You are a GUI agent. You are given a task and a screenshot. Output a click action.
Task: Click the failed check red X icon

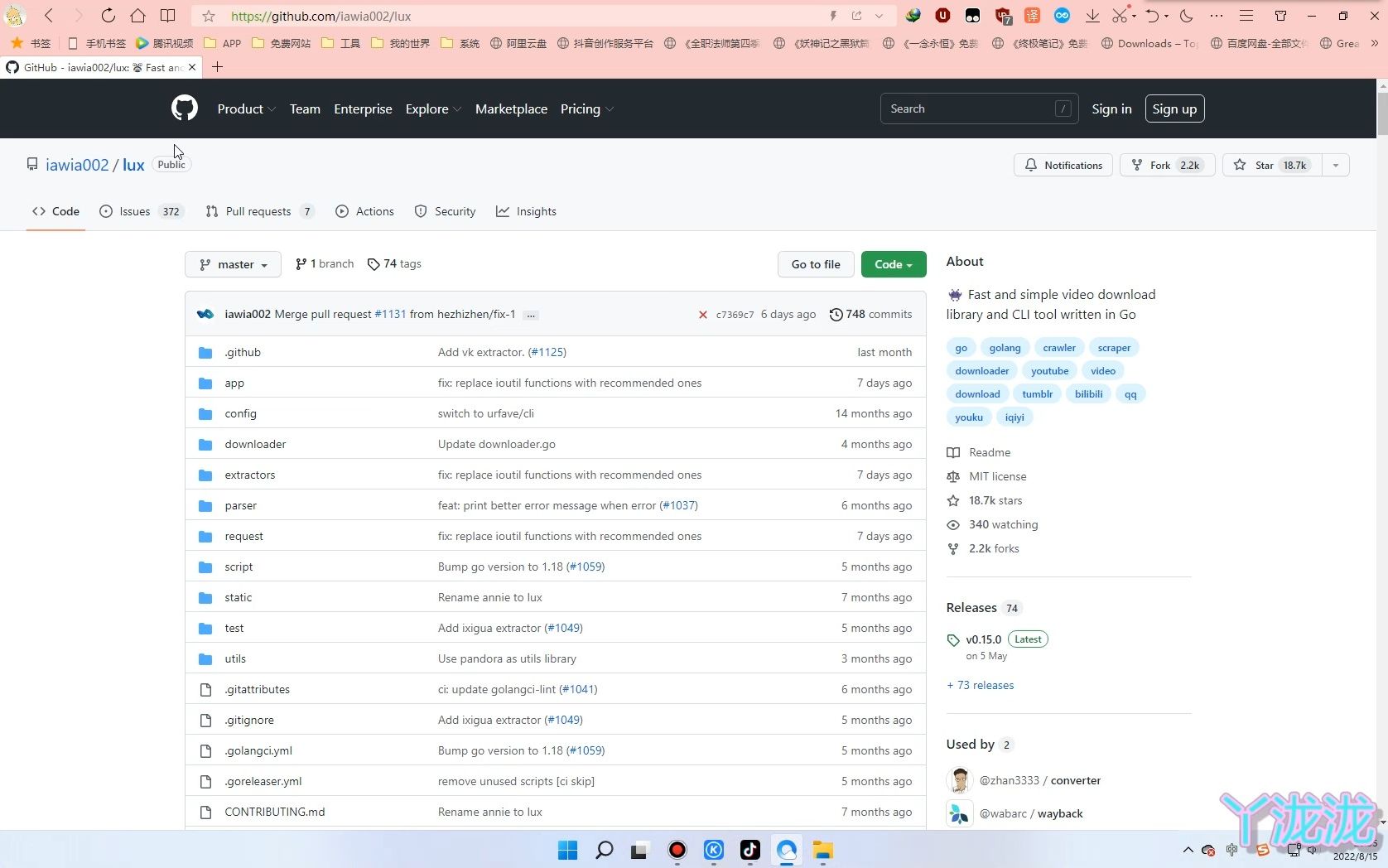pyautogui.click(x=702, y=315)
